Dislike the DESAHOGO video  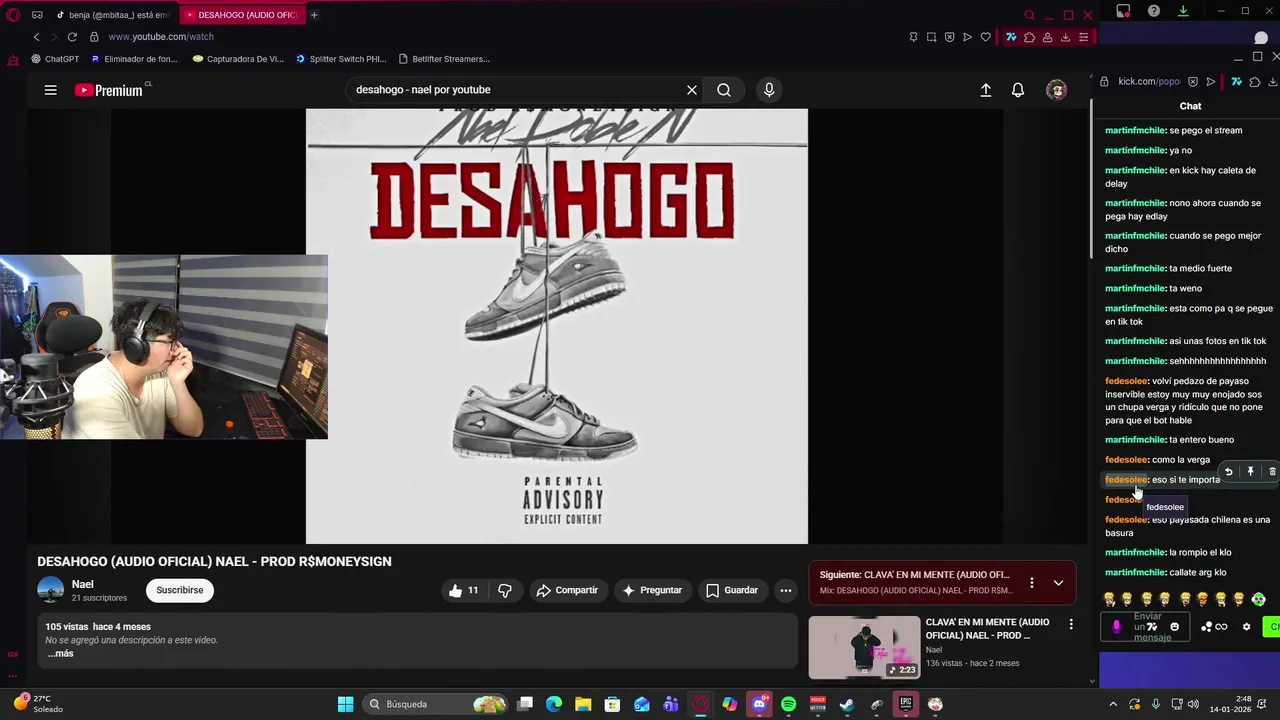click(505, 590)
